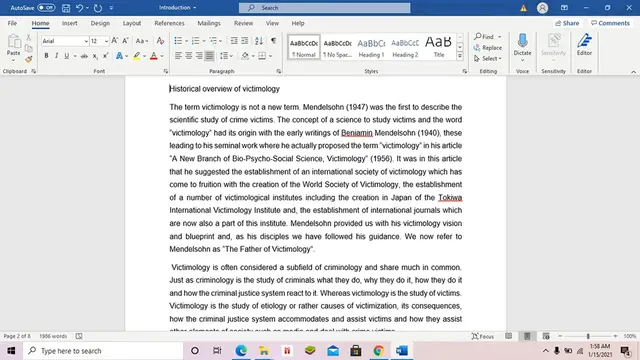This screenshot has height=360, width=640.
Task: Click the Share button
Action: pos(567,23)
